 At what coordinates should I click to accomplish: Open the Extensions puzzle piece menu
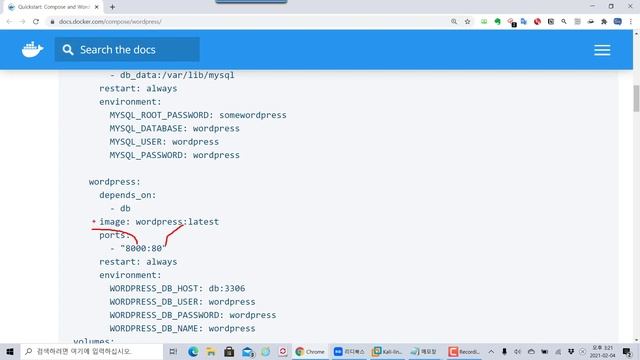(x=604, y=21)
